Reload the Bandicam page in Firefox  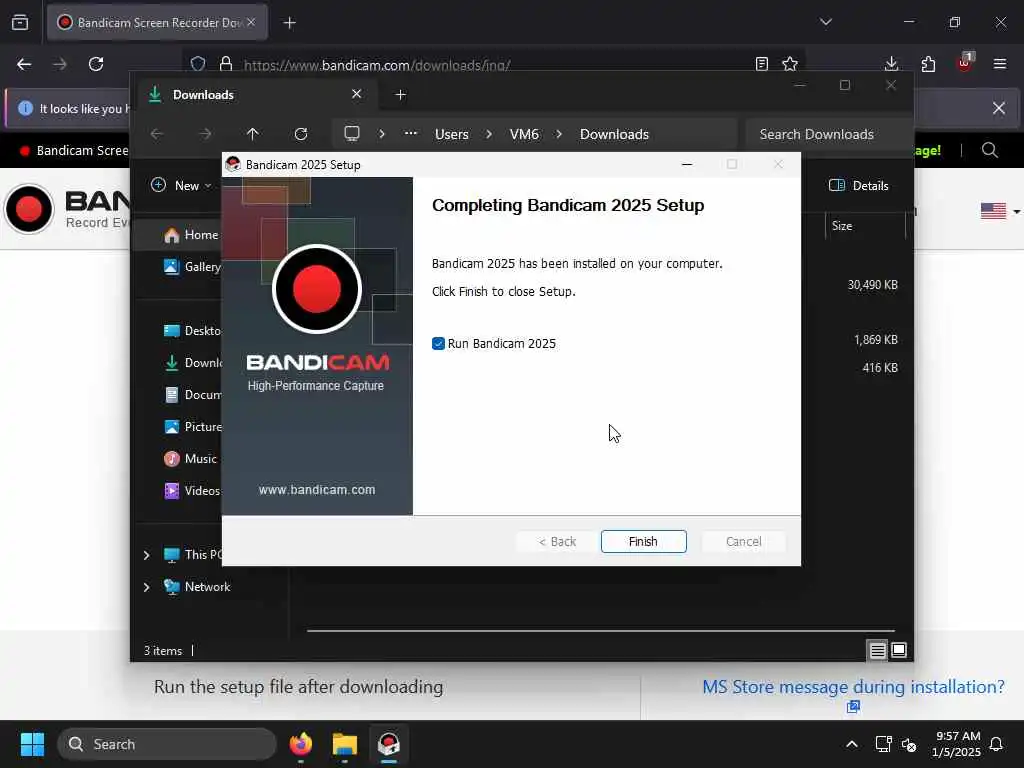(x=96, y=64)
